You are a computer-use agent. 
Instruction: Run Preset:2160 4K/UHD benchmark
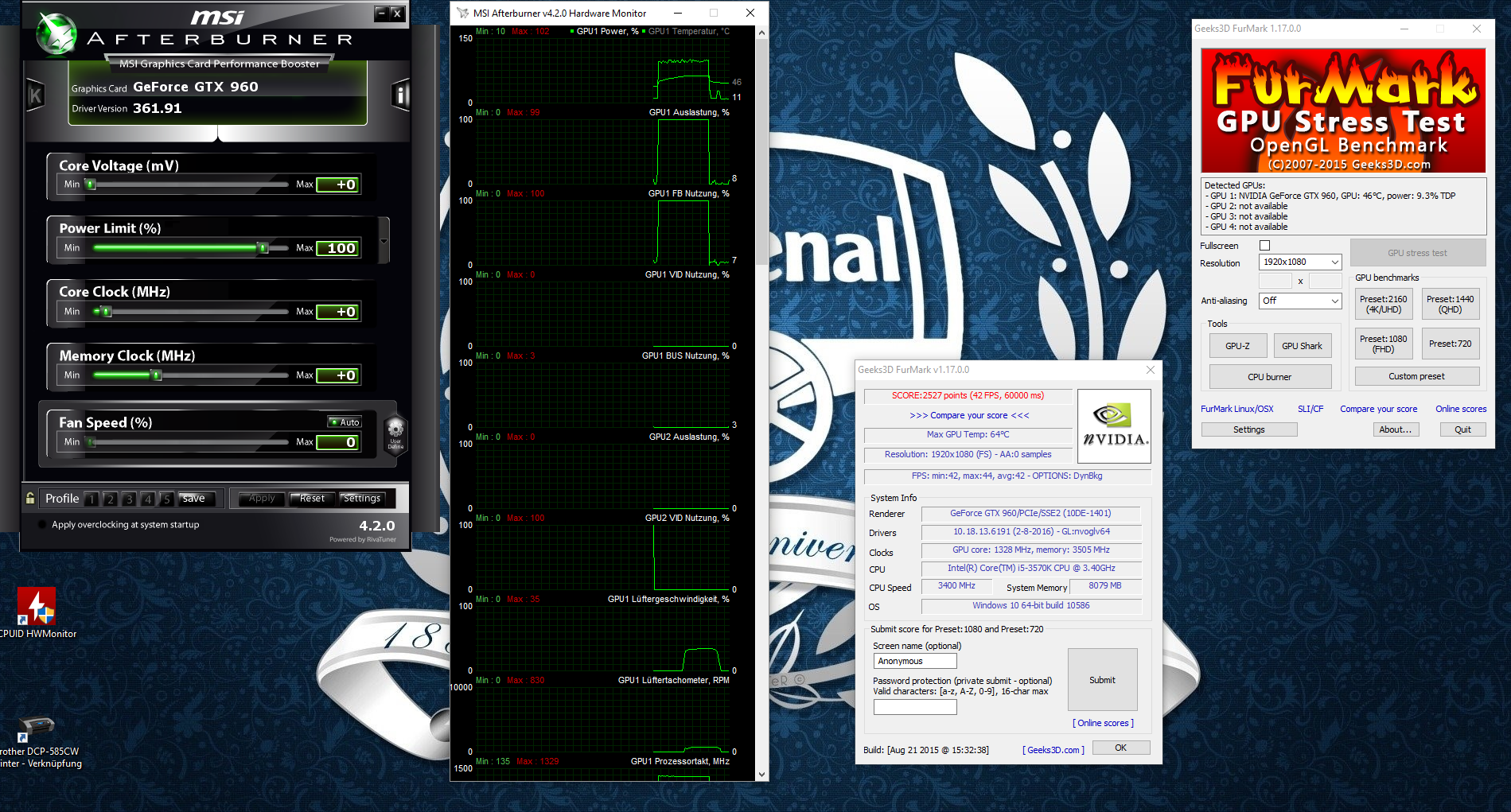coord(1383,305)
